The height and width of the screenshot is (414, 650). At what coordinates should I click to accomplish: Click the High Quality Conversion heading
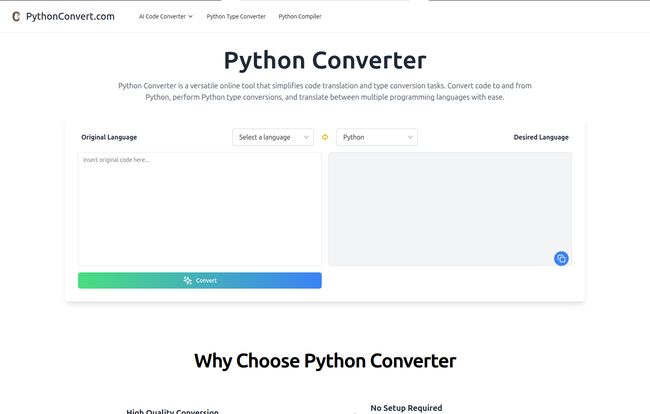point(172,411)
